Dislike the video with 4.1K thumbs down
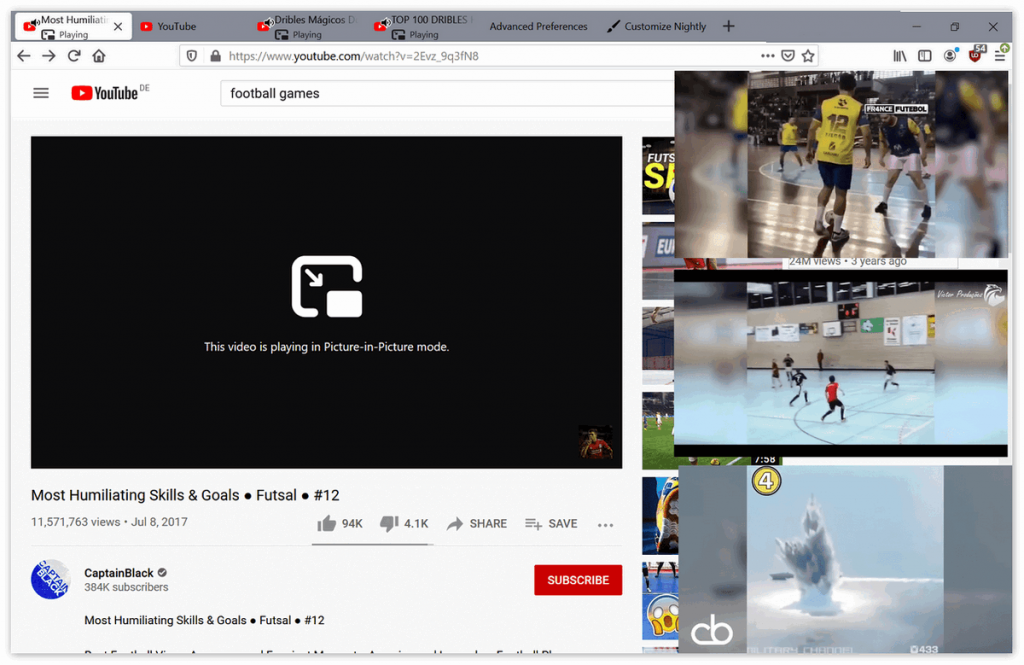Viewport: 1024px width, 665px height. tap(404, 523)
